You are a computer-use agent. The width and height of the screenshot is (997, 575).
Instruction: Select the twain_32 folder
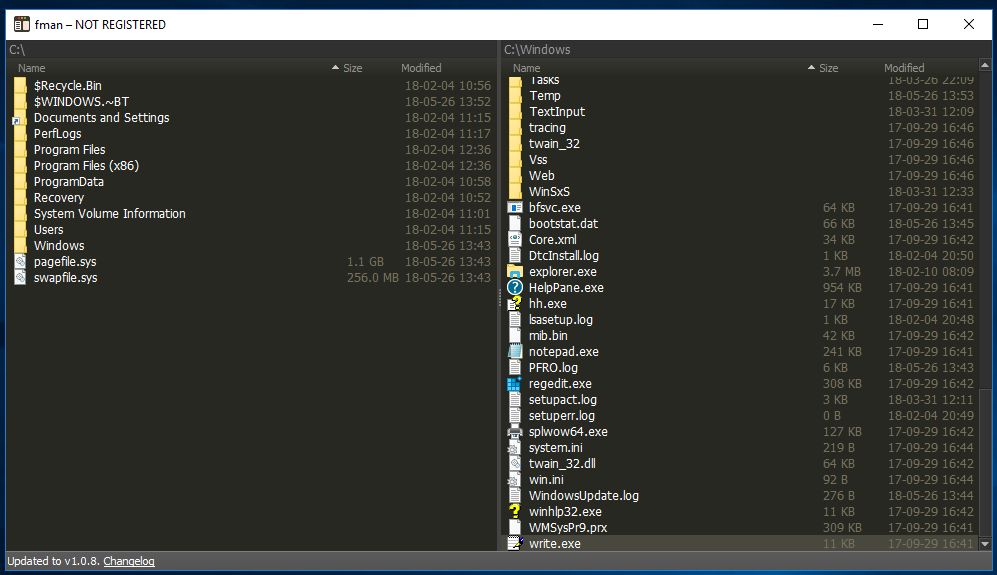point(741,144)
